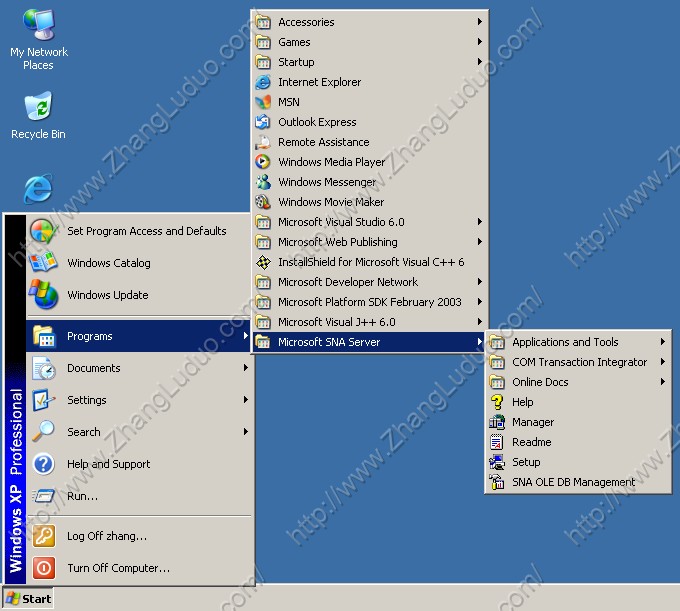Expand the COM Transaction Integrator submenu arrow
The height and width of the screenshot is (611, 680).
663,362
